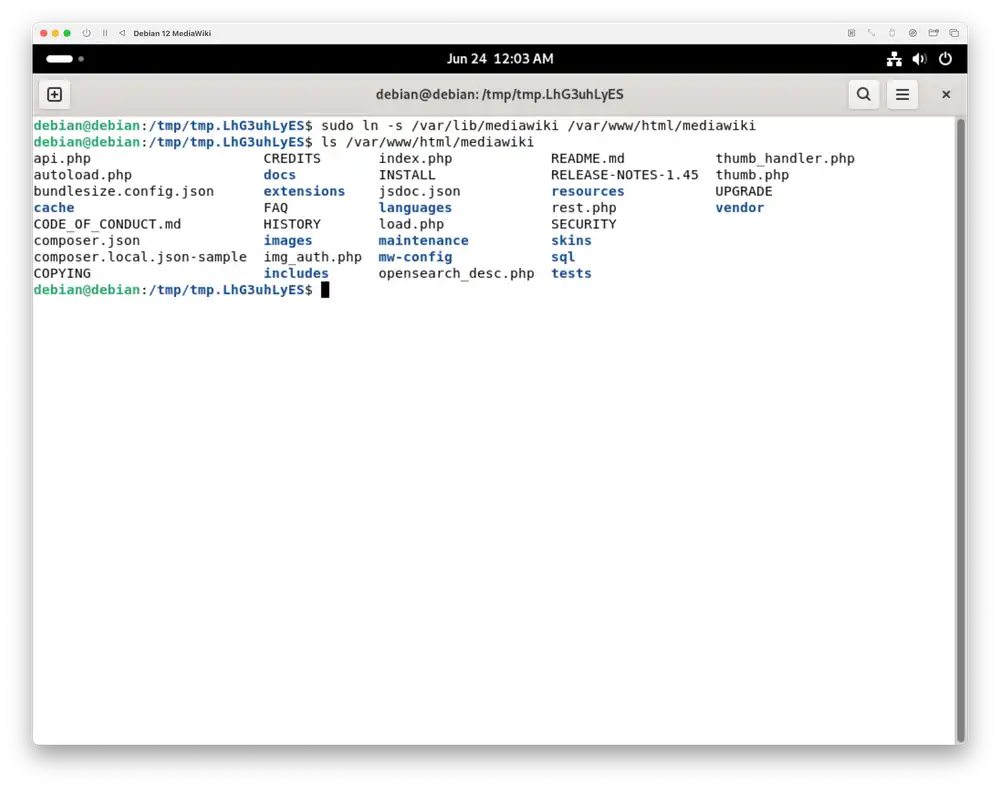Click the CREDITS file name
1000x788 pixels.
[292, 159]
